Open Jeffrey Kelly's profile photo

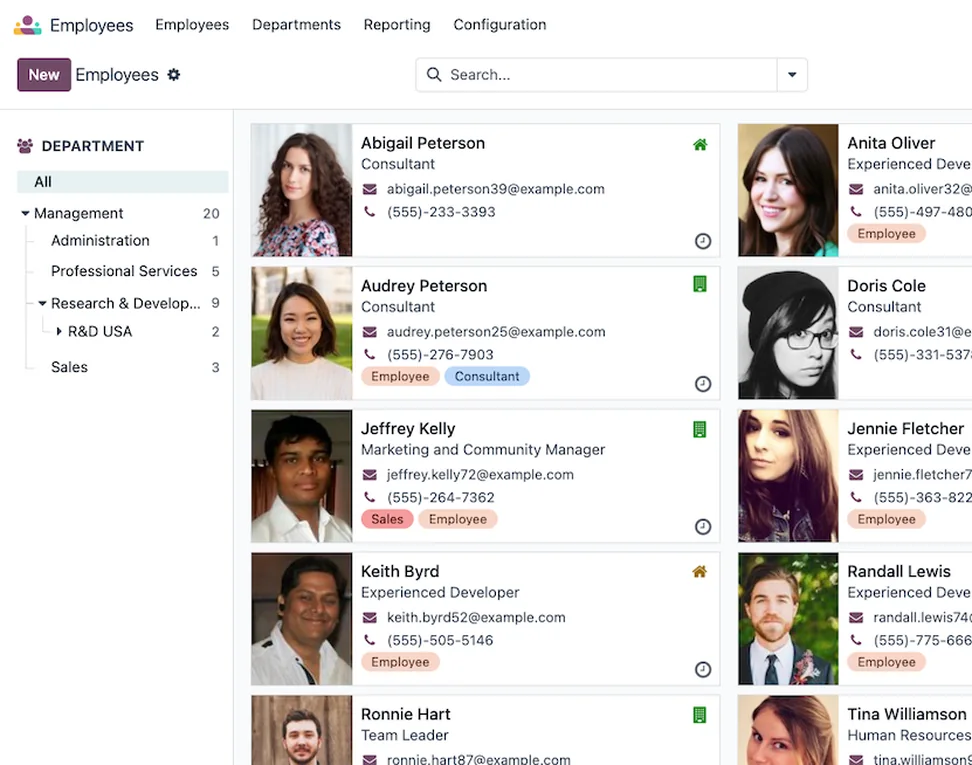click(x=302, y=476)
